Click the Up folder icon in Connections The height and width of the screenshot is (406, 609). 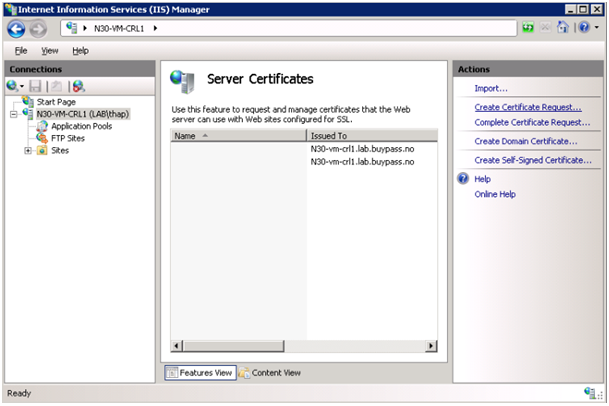[x=57, y=86]
